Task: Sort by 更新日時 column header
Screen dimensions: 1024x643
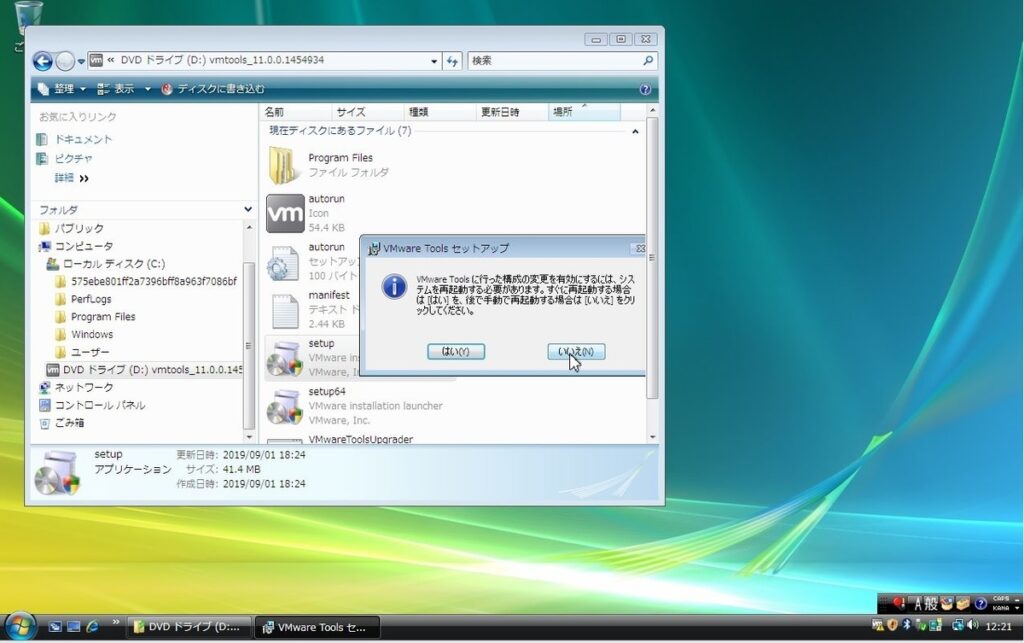Action: 511,112
